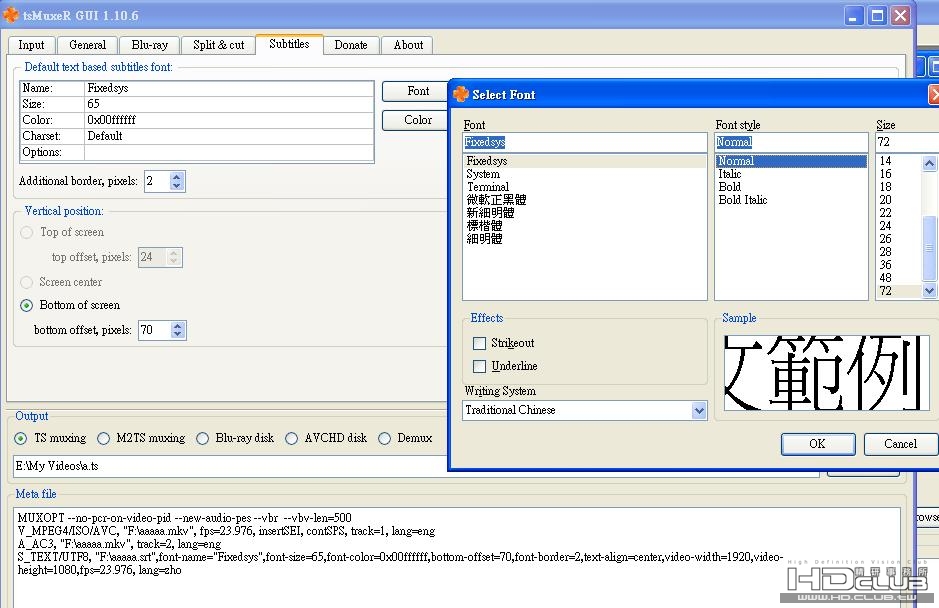This screenshot has width=939, height=608.
Task: Enable Underline effect
Action: 505,366
